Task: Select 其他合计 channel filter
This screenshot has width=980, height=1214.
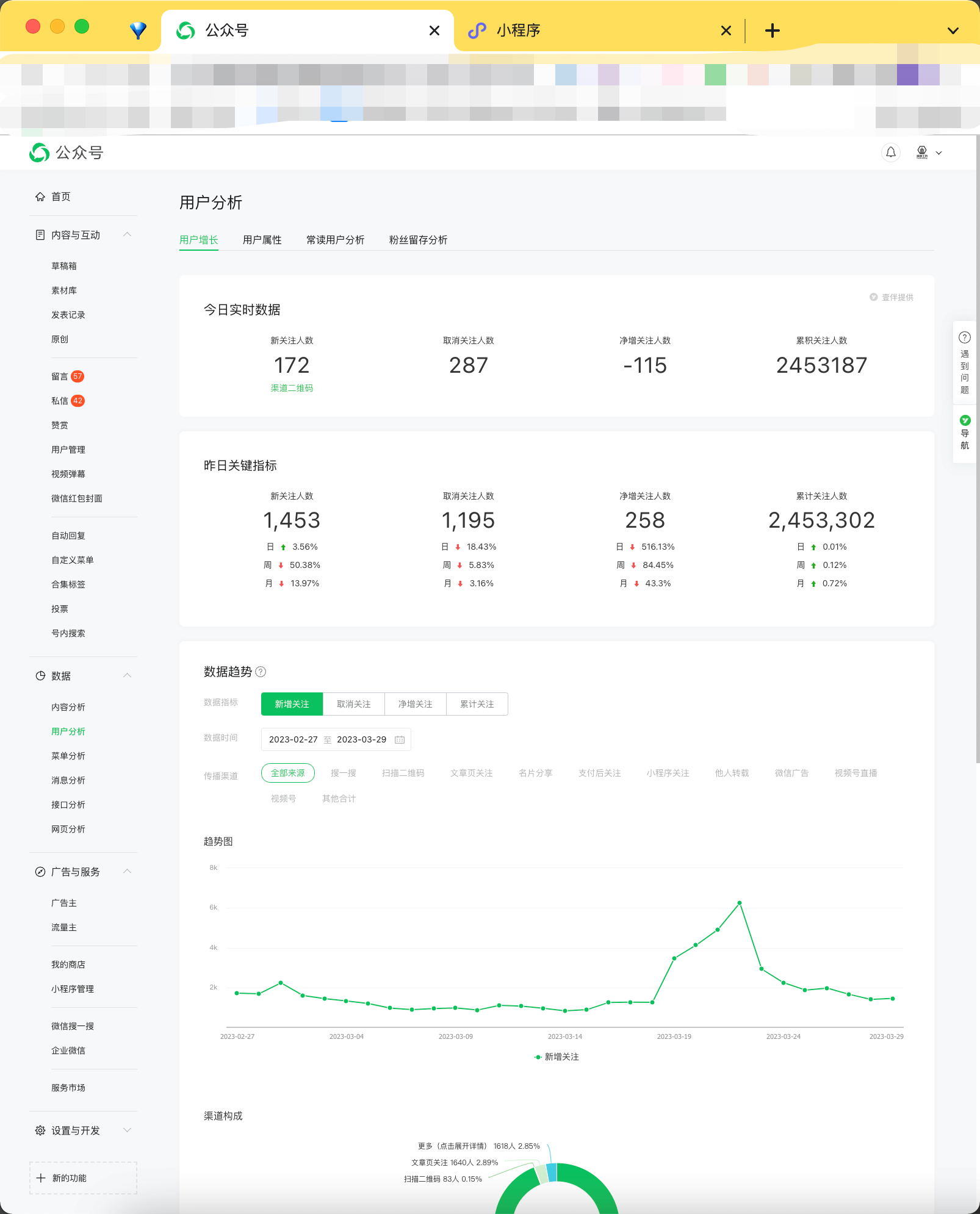Action: [x=339, y=799]
